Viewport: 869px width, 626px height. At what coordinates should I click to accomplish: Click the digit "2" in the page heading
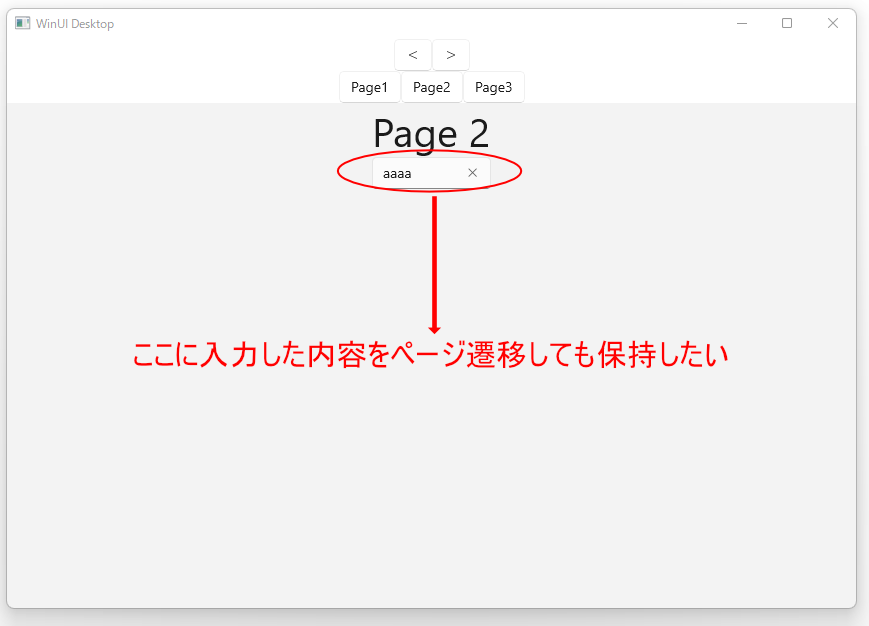(479, 134)
